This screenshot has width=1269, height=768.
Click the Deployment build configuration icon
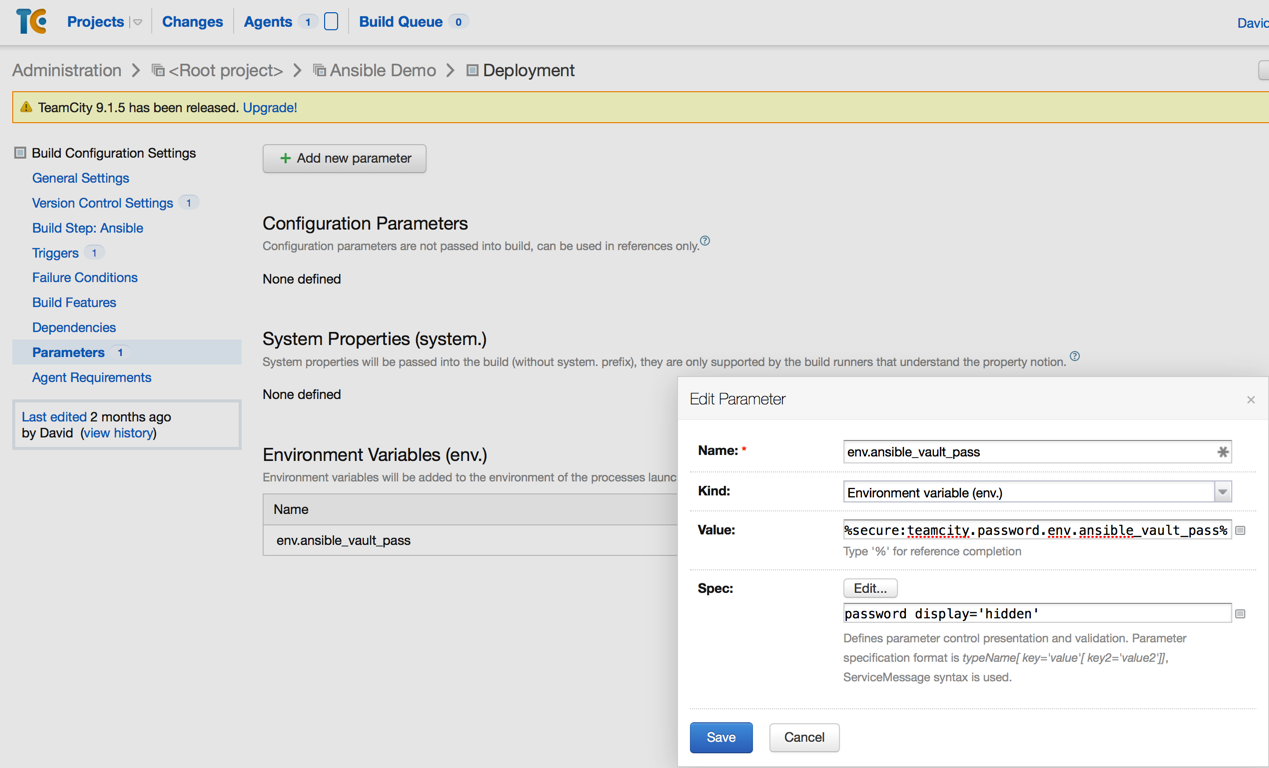click(x=472, y=70)
